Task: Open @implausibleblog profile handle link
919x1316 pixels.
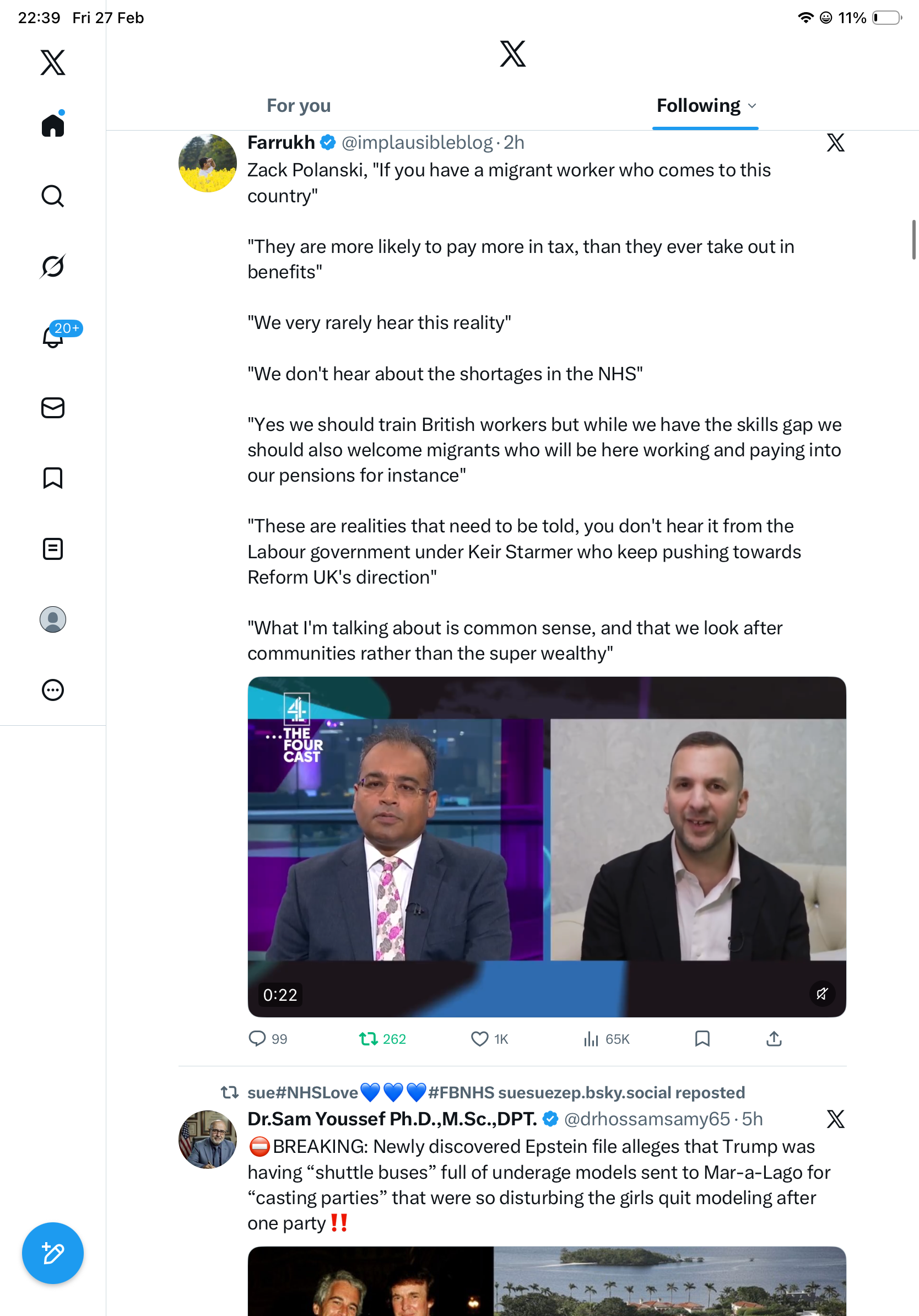Action: pos(417,142)
